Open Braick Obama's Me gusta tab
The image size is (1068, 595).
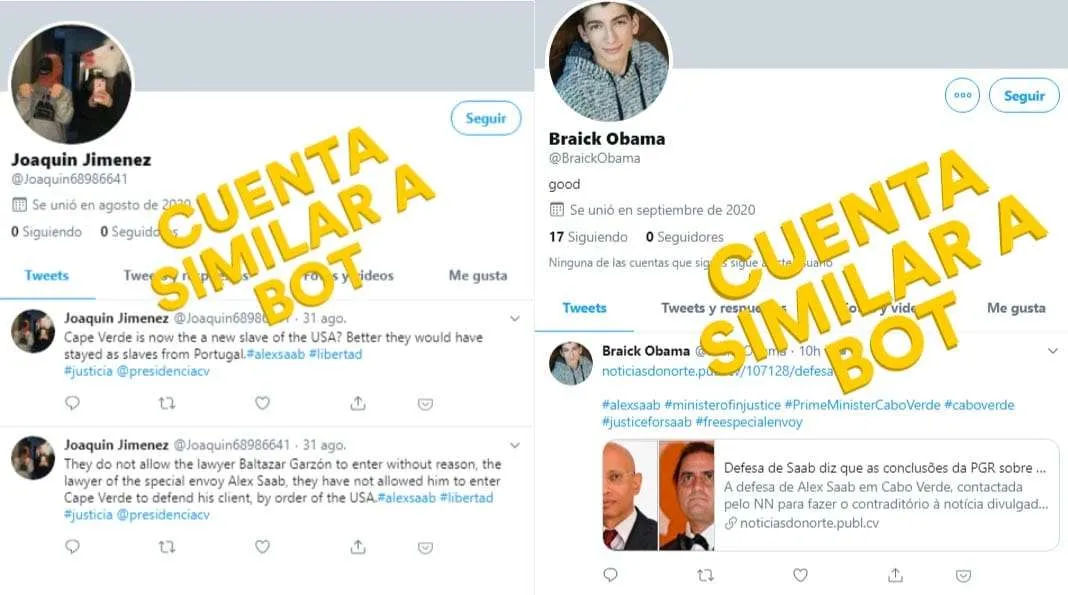[x=1016, y=308]
